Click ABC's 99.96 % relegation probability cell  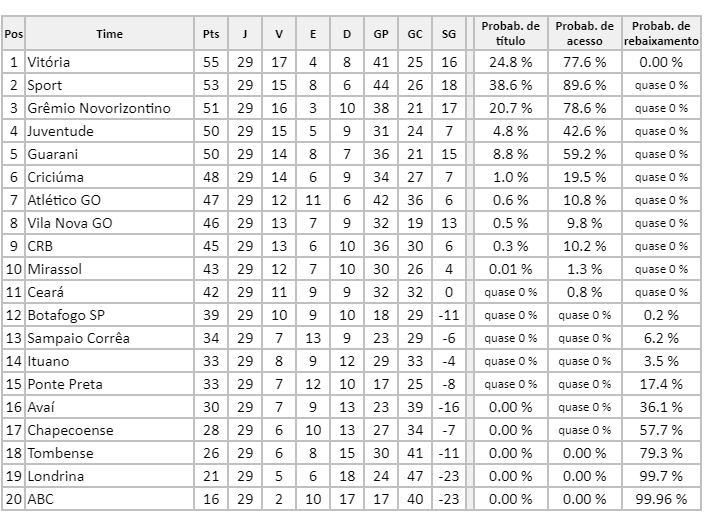click(661, 499)
